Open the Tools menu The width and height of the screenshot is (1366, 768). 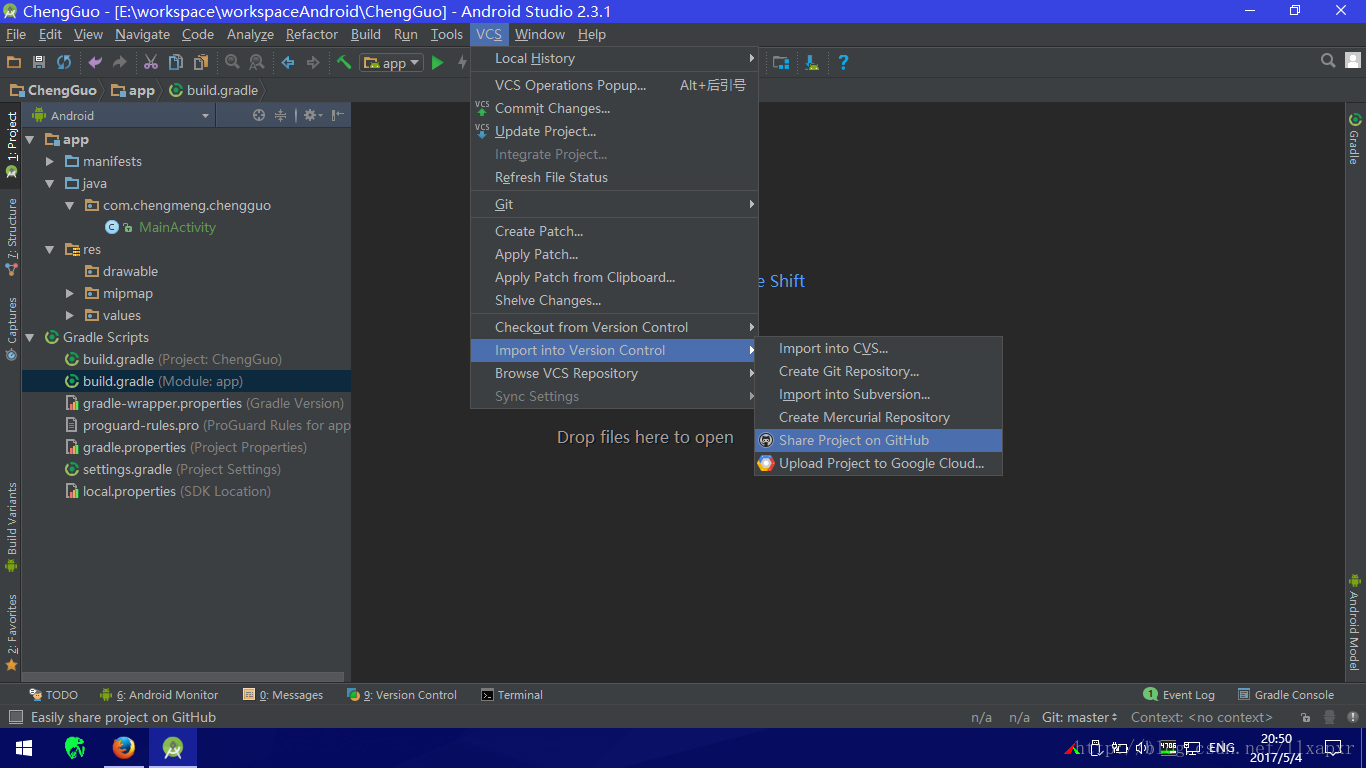[x=447, y=34]
